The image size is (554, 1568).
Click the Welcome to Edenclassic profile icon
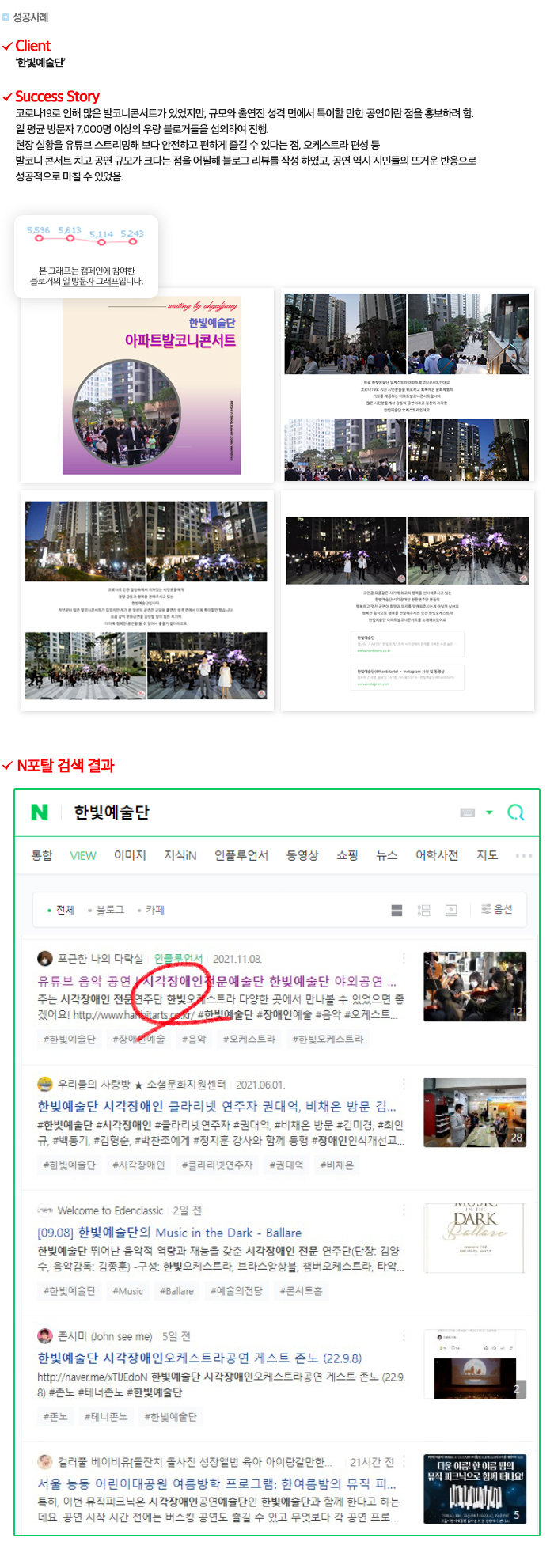(x=45, y=1210)
